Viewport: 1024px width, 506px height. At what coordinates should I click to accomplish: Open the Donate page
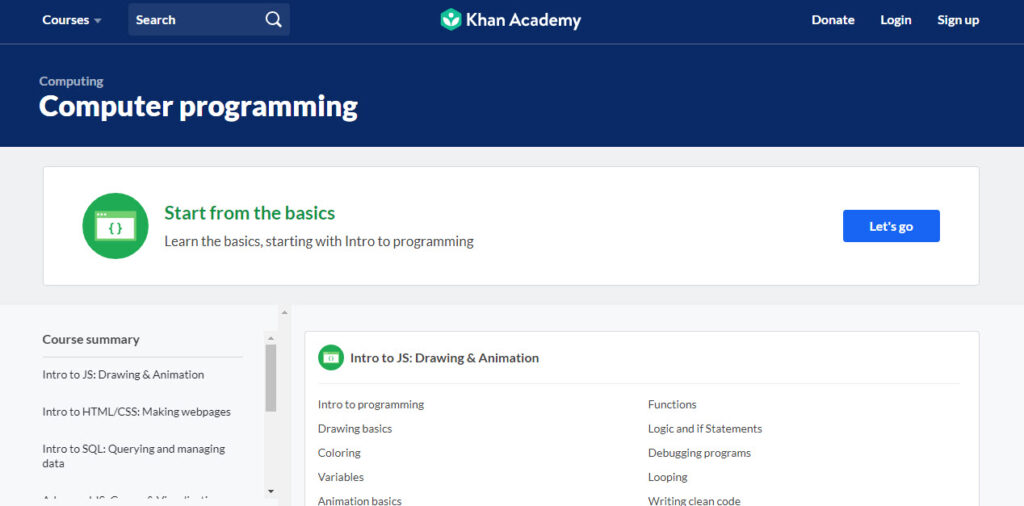[x=833, y=20]
